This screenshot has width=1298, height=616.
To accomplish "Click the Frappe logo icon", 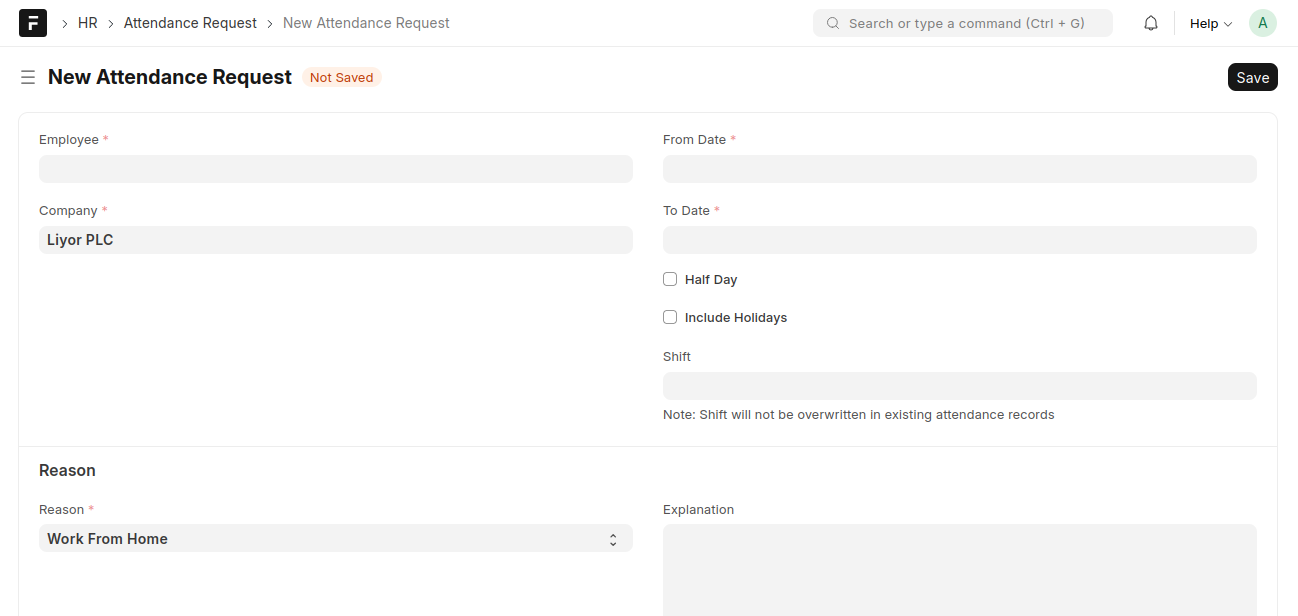I will pos(33,22).
